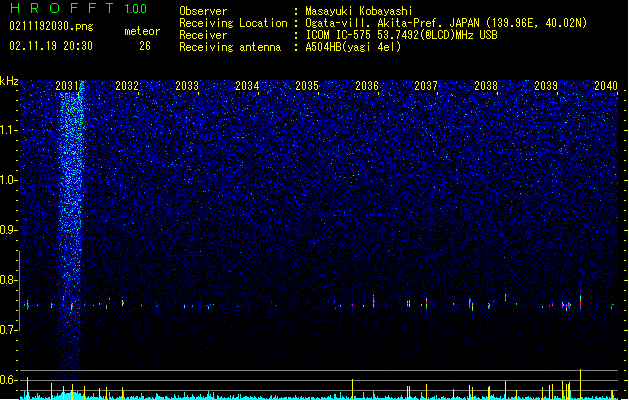The height and width of the screenshot is (400, 629).
Task: Click the 0.9 kHz axis label
Action: tap(9, 230)
